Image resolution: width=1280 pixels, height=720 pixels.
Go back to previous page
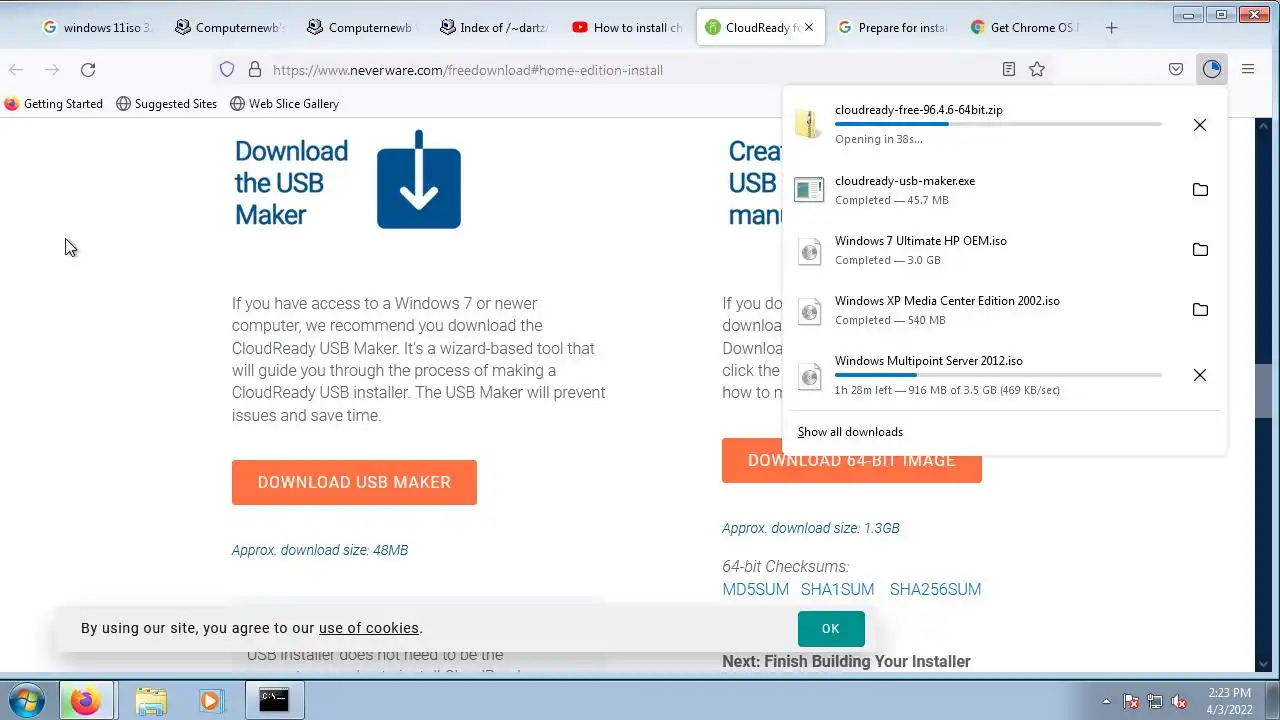[x=16, y=69]
